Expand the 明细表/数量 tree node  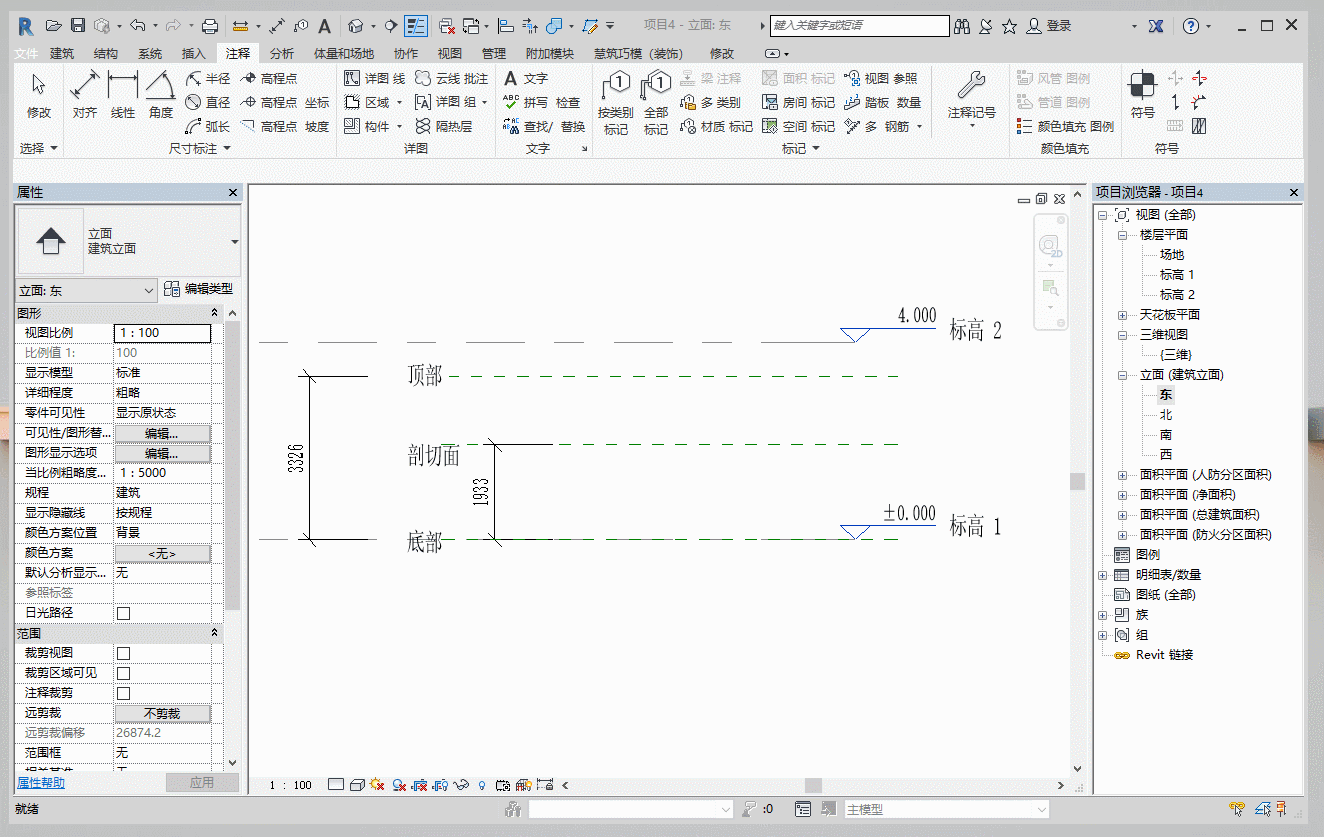point(1103,575)
